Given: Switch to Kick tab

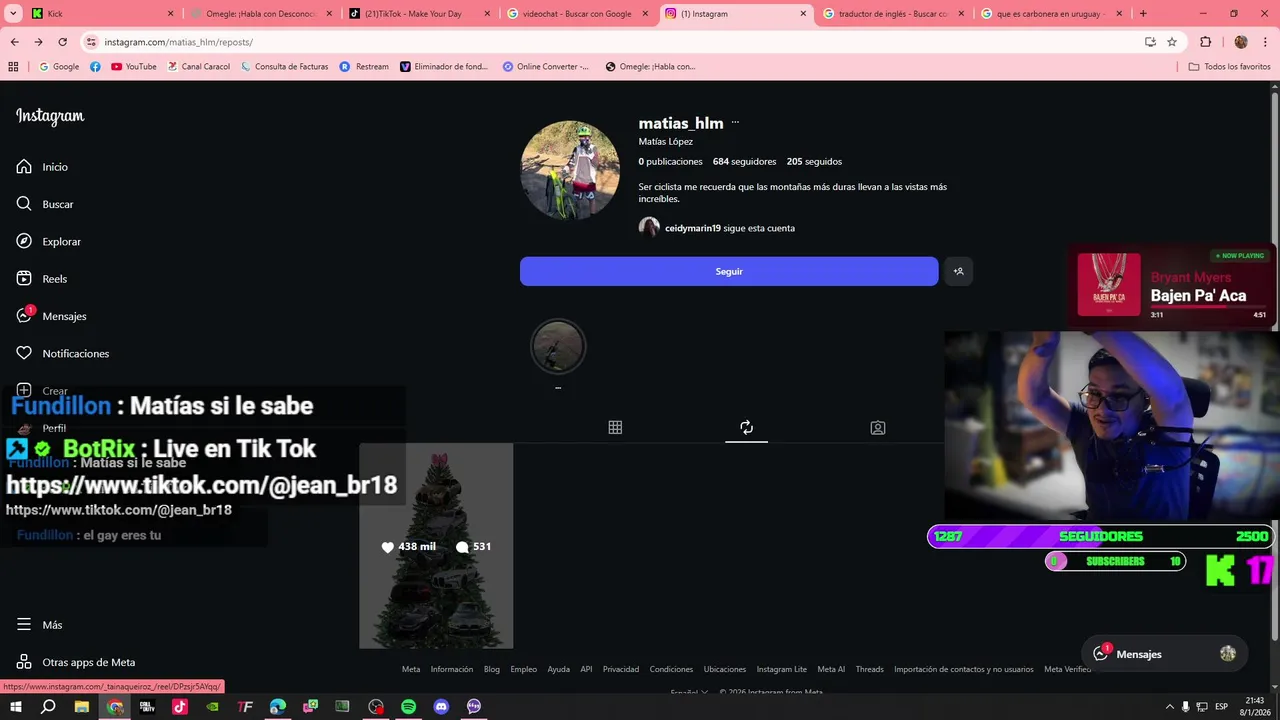Looking at the screenshot, I should (102, 14).
